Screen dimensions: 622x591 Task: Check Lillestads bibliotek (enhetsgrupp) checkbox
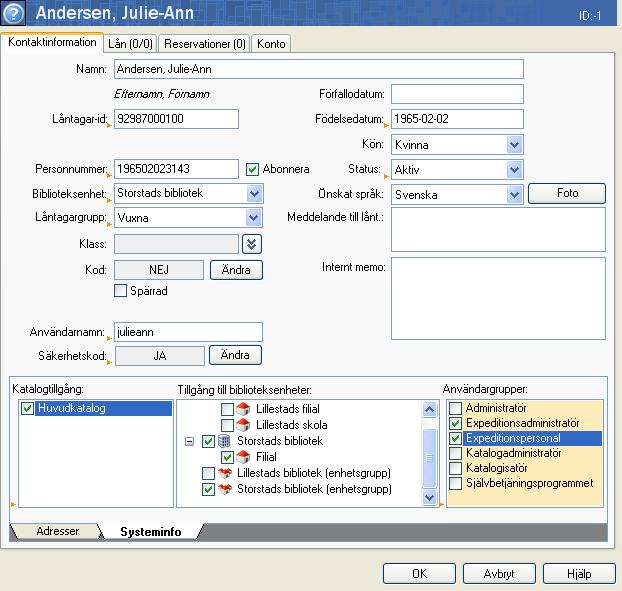click(x=208, y=473)
